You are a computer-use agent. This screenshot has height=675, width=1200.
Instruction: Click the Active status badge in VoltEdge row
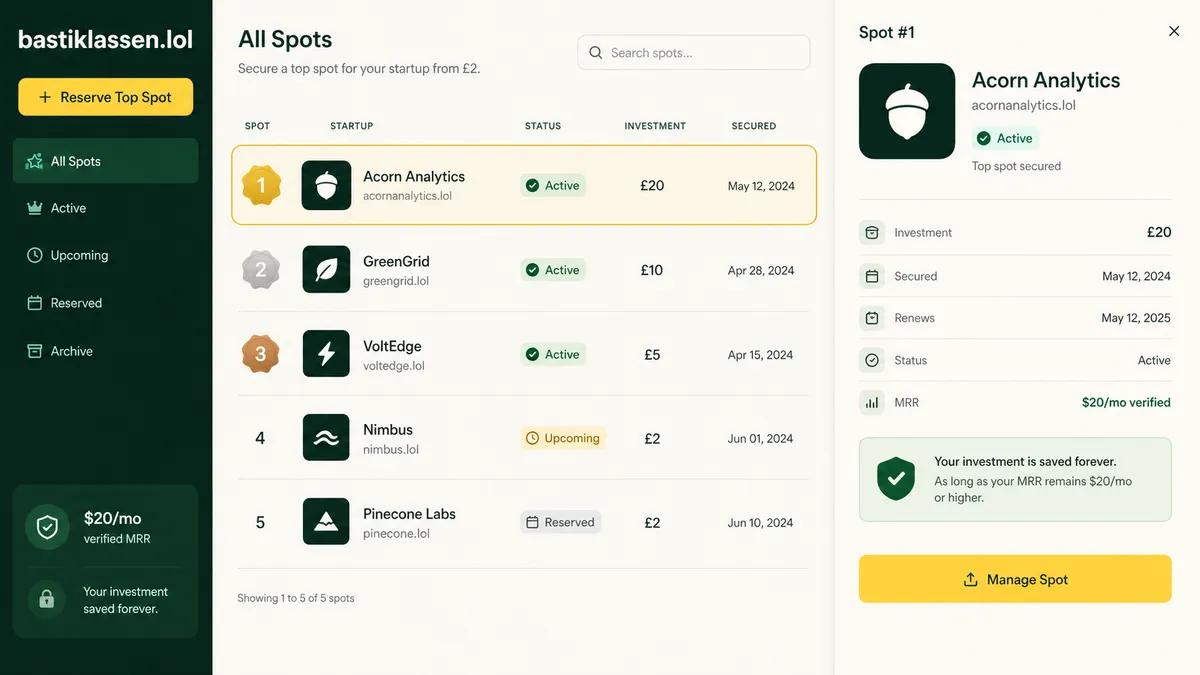(553, 354)
